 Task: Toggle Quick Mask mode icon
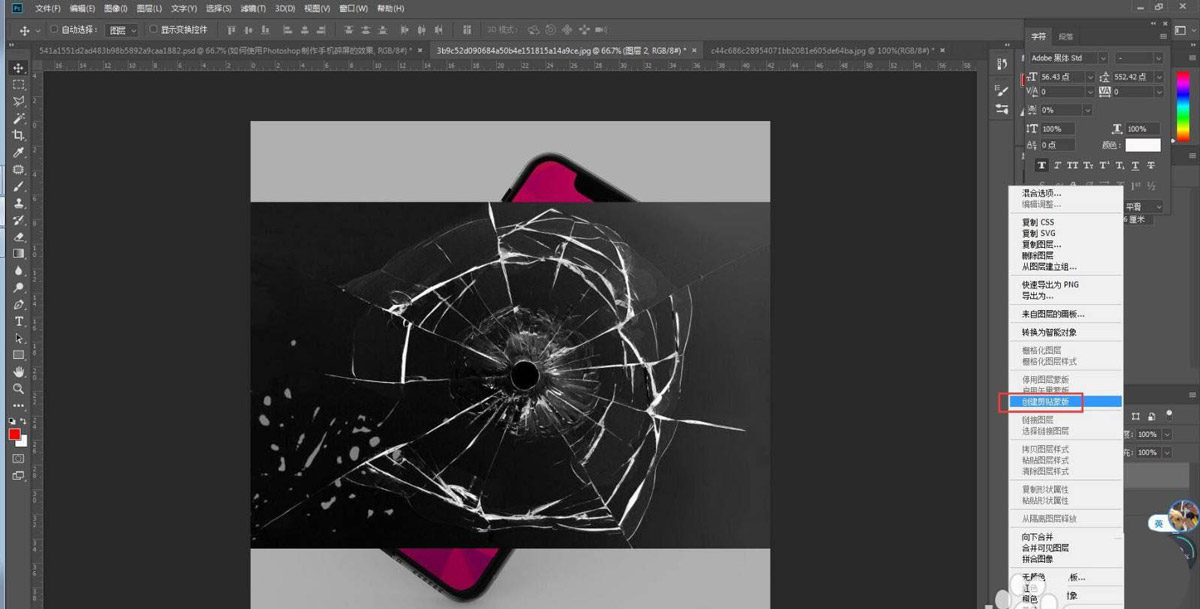coord(18,458)
